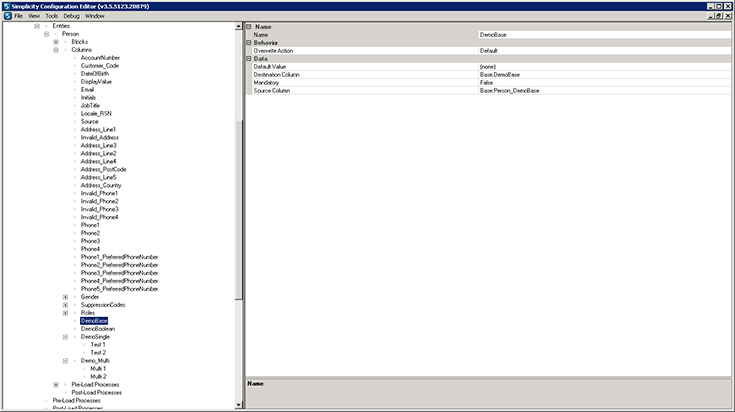This screenshot has width=735, height=412.
Task: Collapse the Behavior property category
Action: tap(249, 43)
